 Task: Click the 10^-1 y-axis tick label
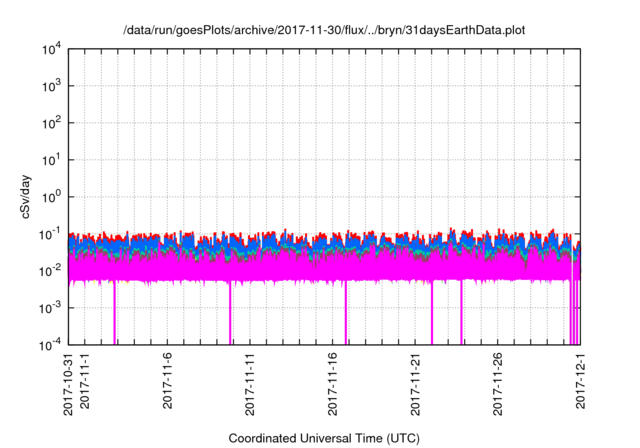click(x=51, y=234)
